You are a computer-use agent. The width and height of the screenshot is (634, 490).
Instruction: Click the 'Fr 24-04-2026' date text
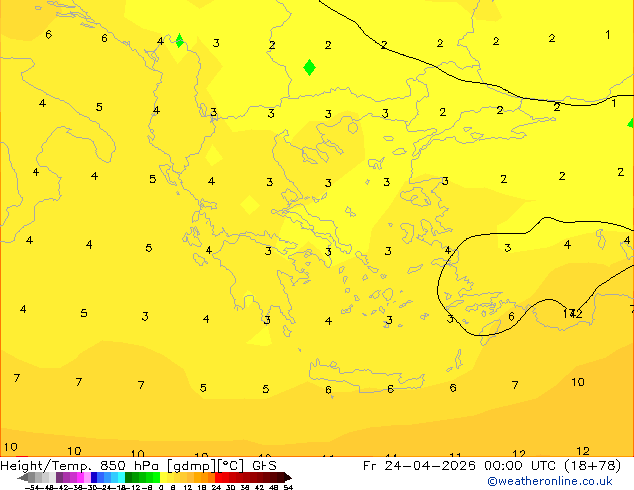(419, 465)
